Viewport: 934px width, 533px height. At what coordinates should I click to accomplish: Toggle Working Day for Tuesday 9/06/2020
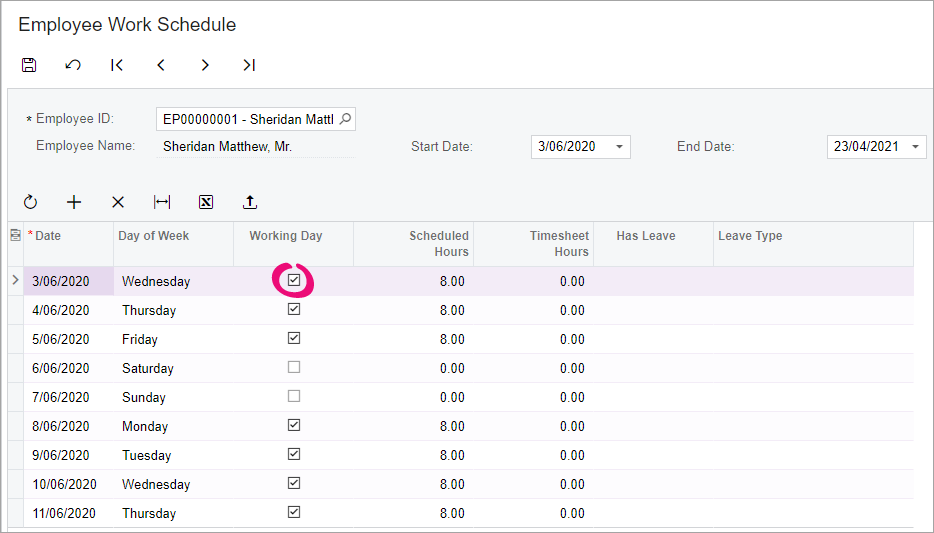(x=294, y=454)
